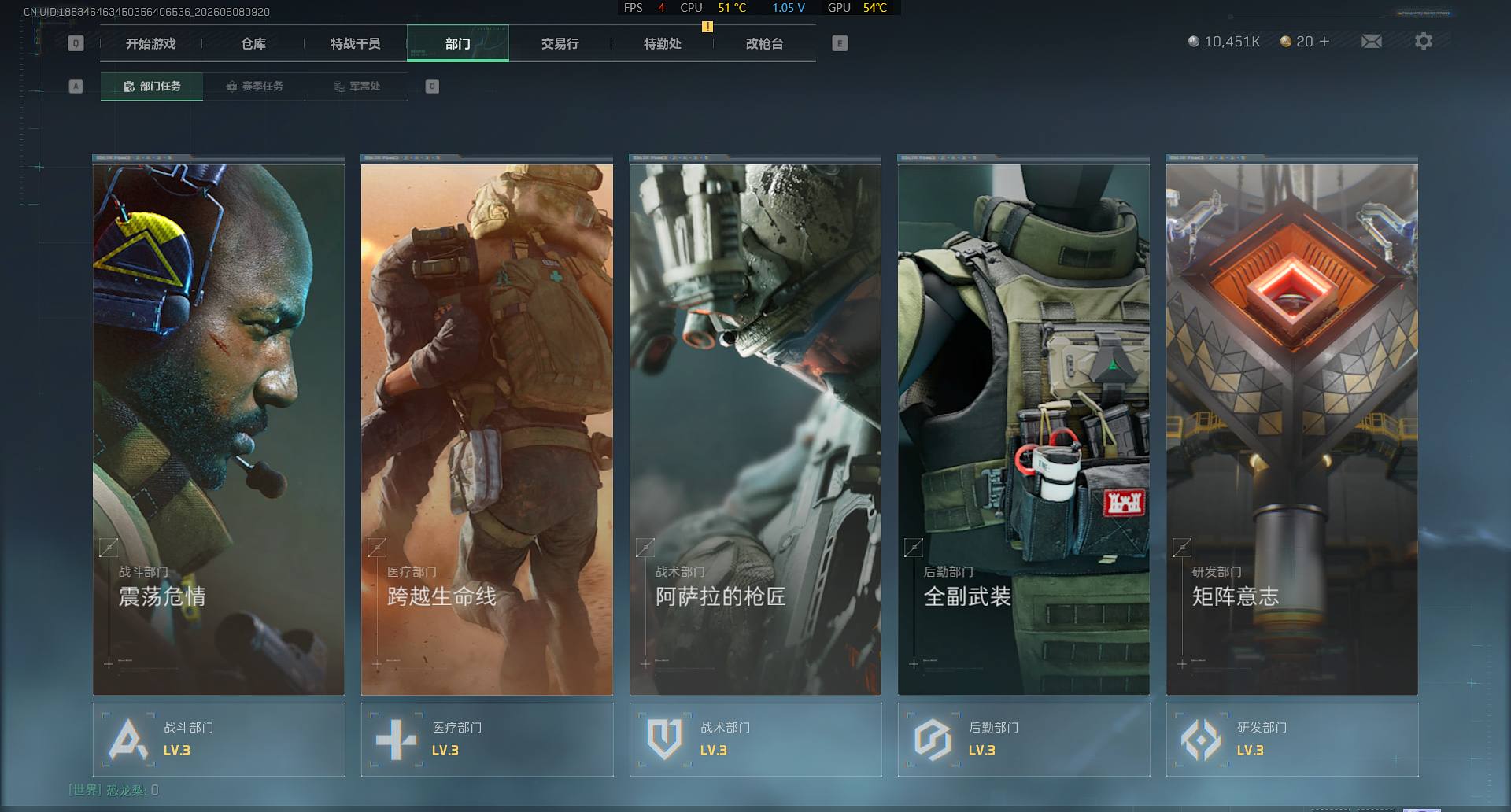Click the 战斗部门 LV.3 panel
Viewport: 1511px width, 812px height.
219,740
